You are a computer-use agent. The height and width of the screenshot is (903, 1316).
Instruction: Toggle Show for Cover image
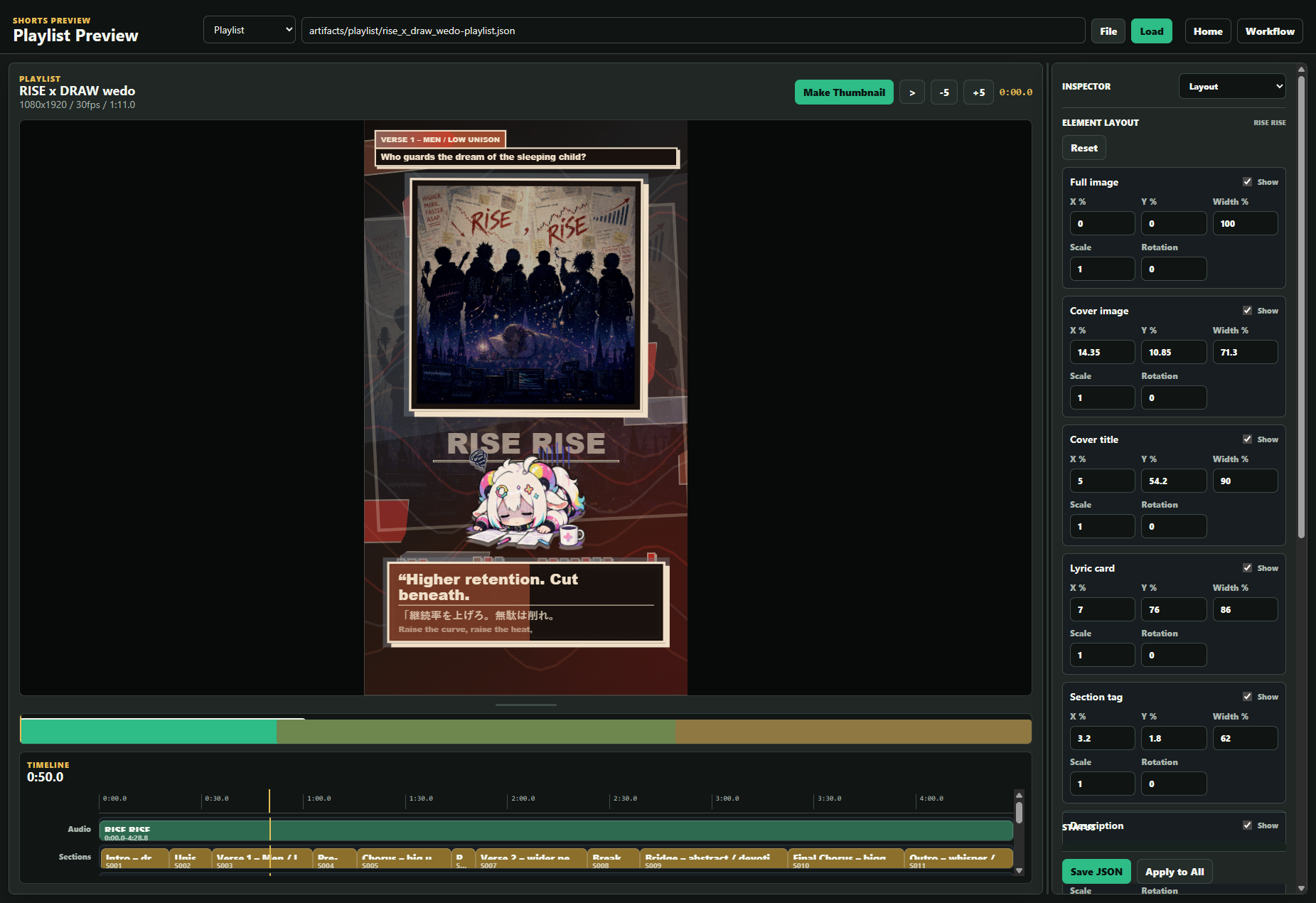click(x=1247, y=311)
